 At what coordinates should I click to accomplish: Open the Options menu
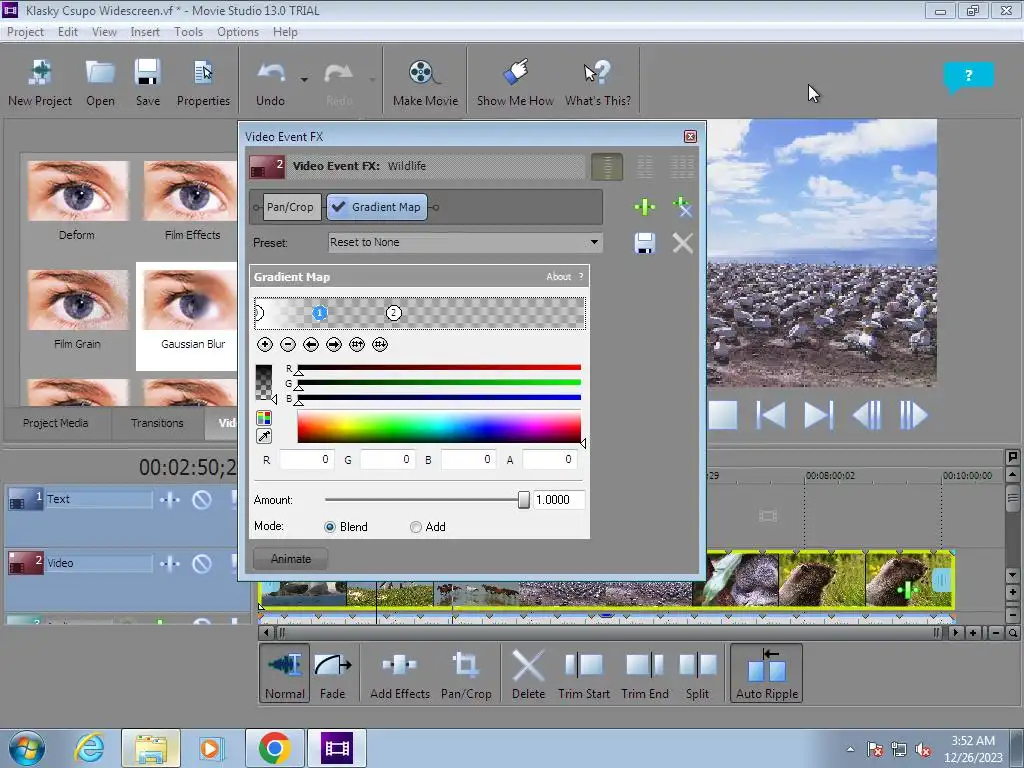pos(238,32)
